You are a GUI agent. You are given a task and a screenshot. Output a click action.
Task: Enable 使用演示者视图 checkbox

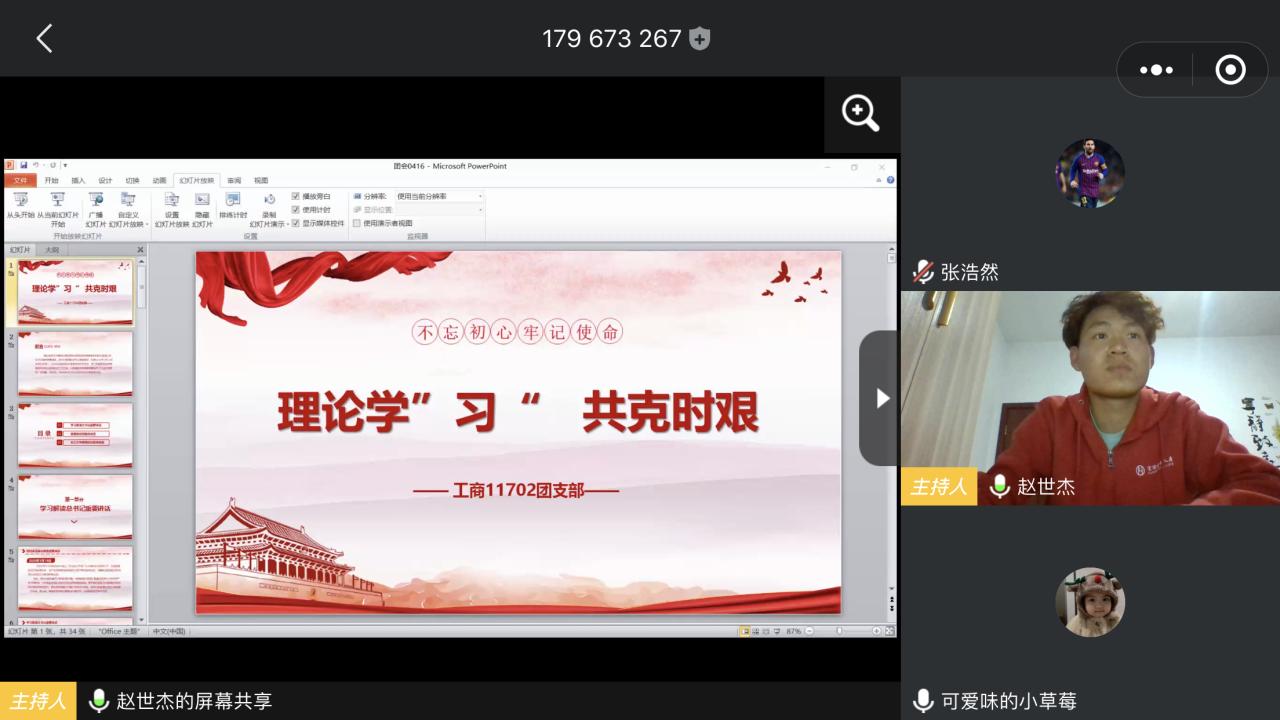[x=357, y=223]
